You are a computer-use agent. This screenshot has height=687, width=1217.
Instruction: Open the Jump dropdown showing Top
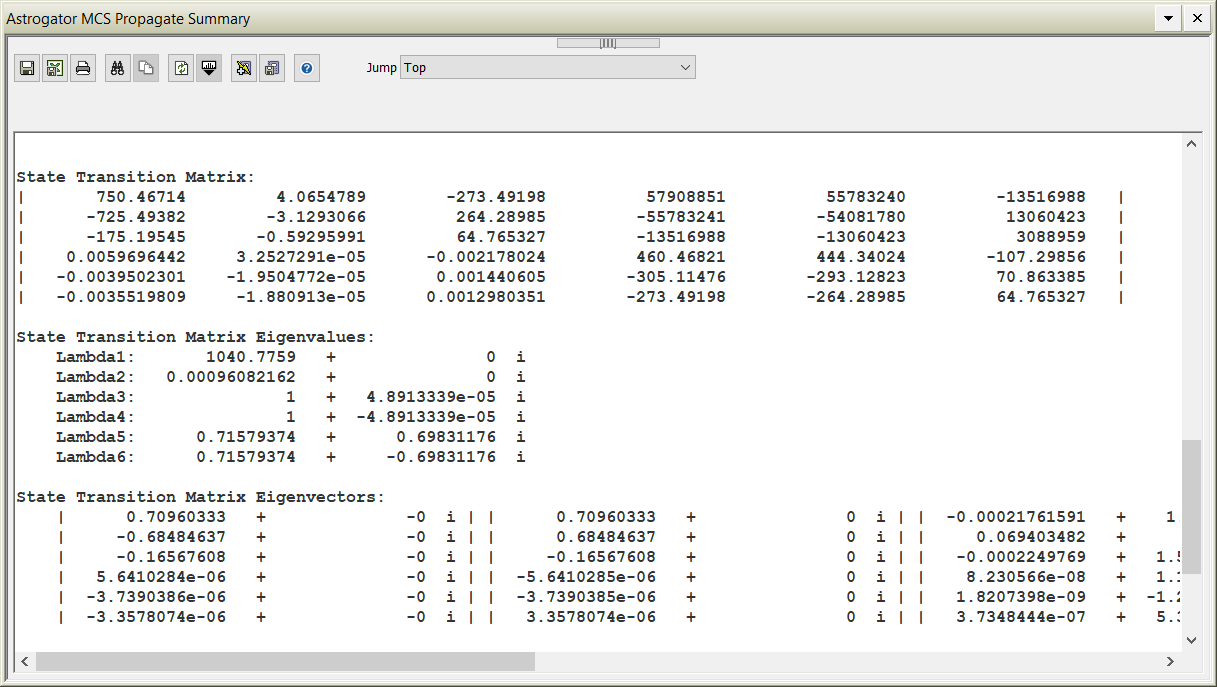pyautogui.click(x=547, y=68)
